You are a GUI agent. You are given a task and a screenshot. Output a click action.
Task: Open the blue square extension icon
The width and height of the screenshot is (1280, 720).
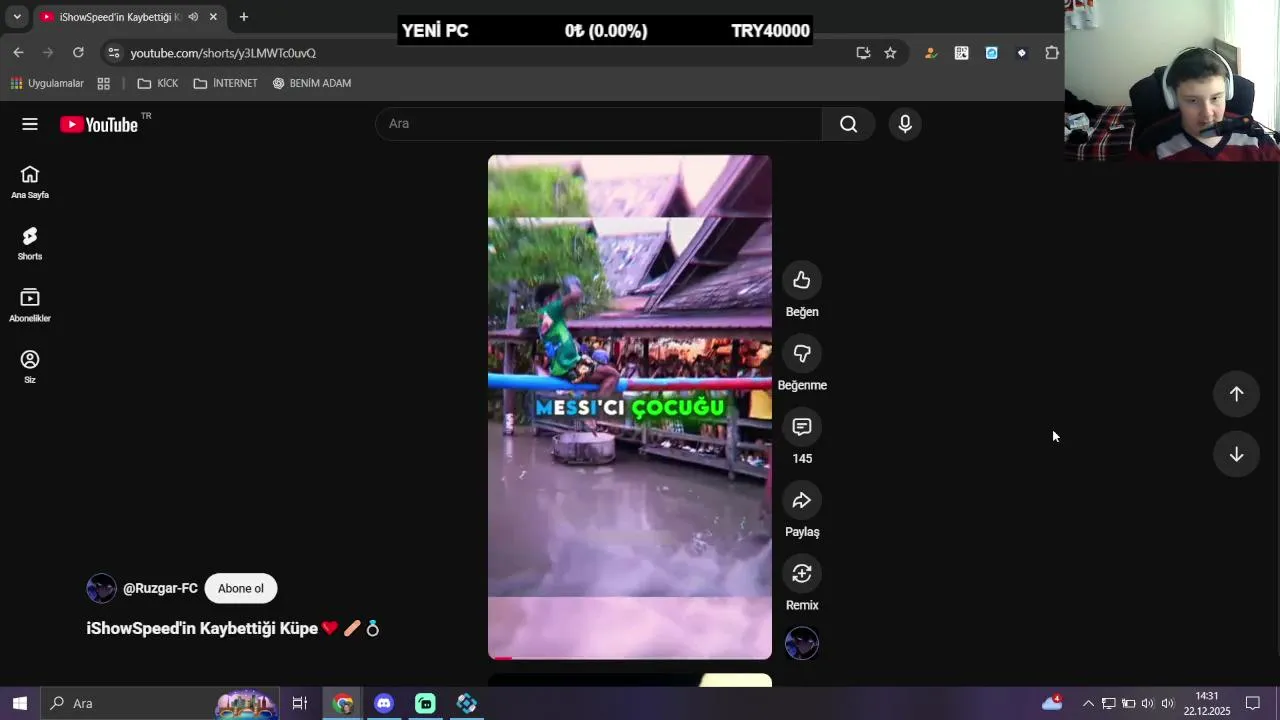coord(991,53)
